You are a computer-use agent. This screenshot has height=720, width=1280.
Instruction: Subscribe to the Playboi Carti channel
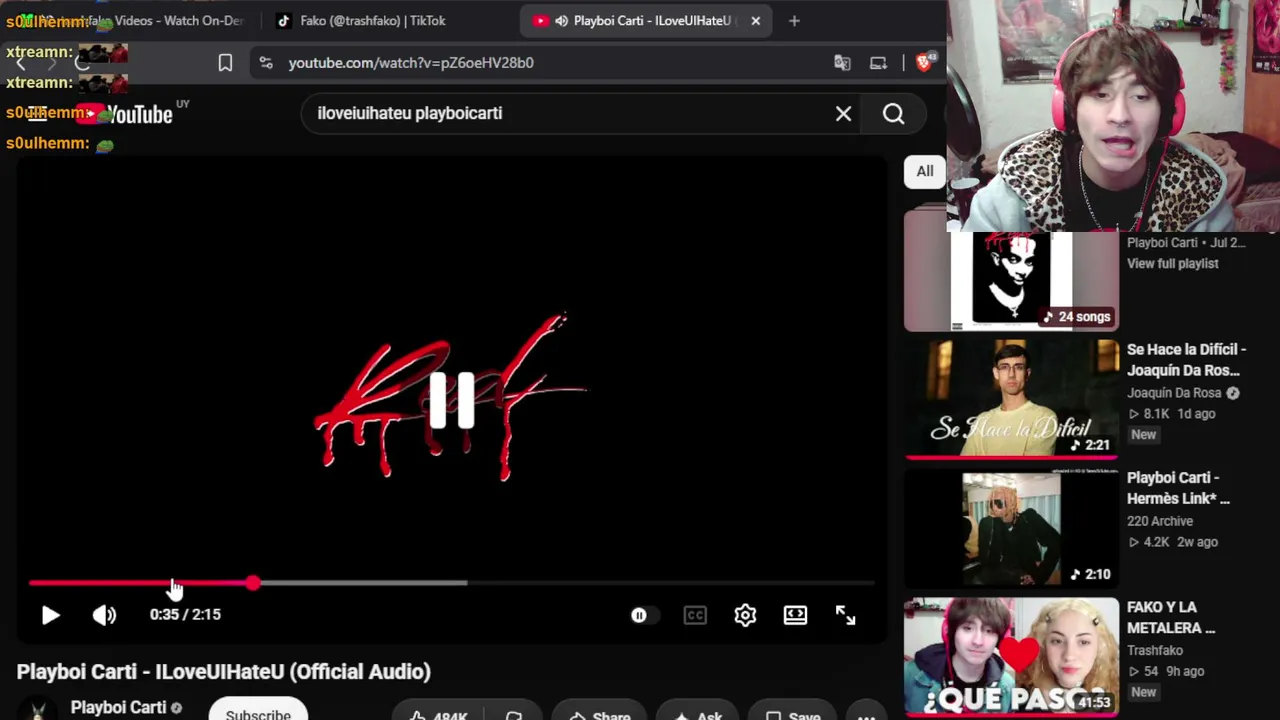[x=258, y=711]
